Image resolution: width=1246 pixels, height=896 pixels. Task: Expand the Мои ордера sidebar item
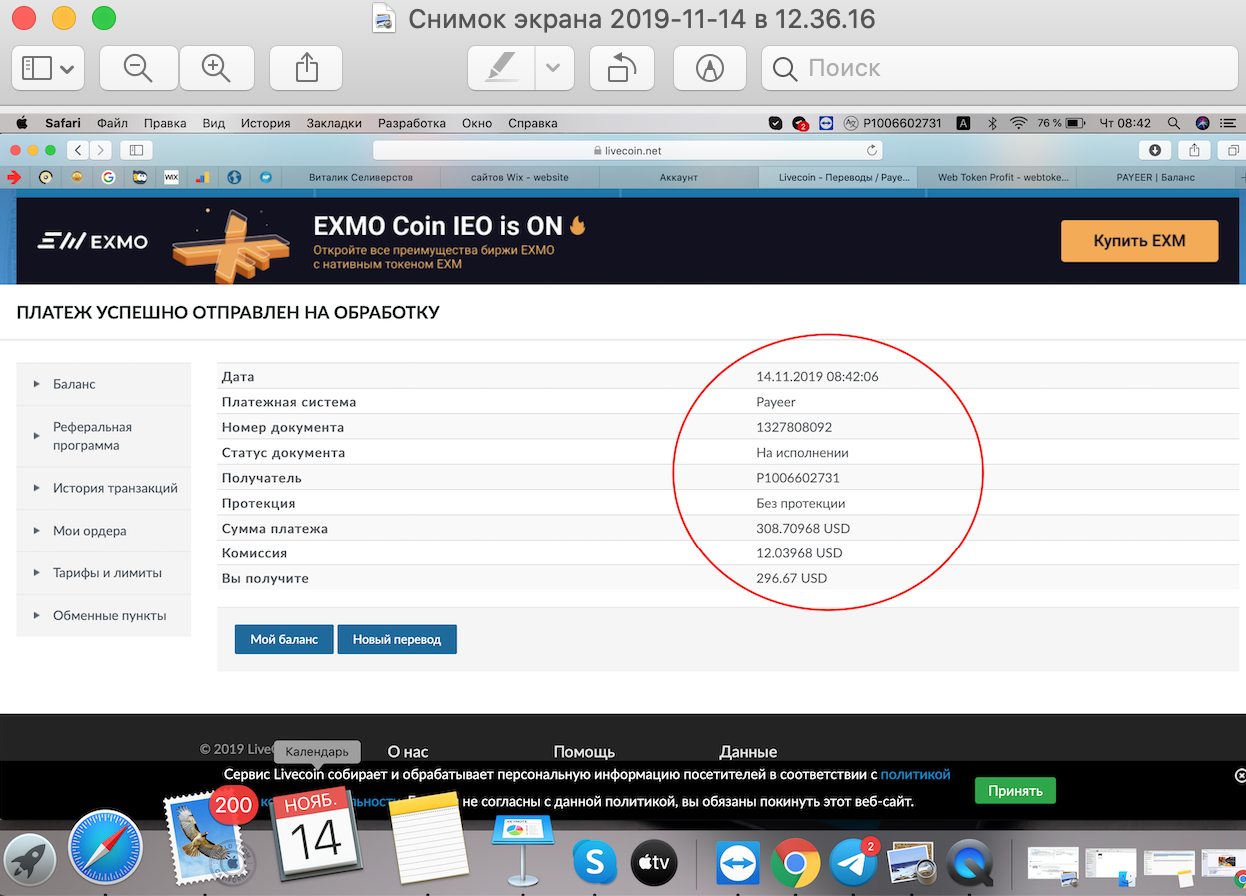pos(104,531)
